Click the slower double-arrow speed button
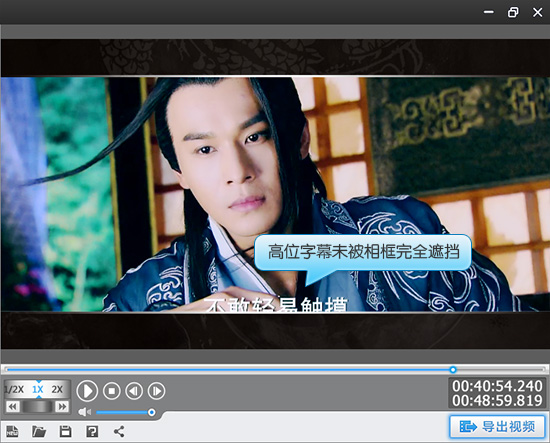This screenshot has height=443, width=550. [12, 407]
